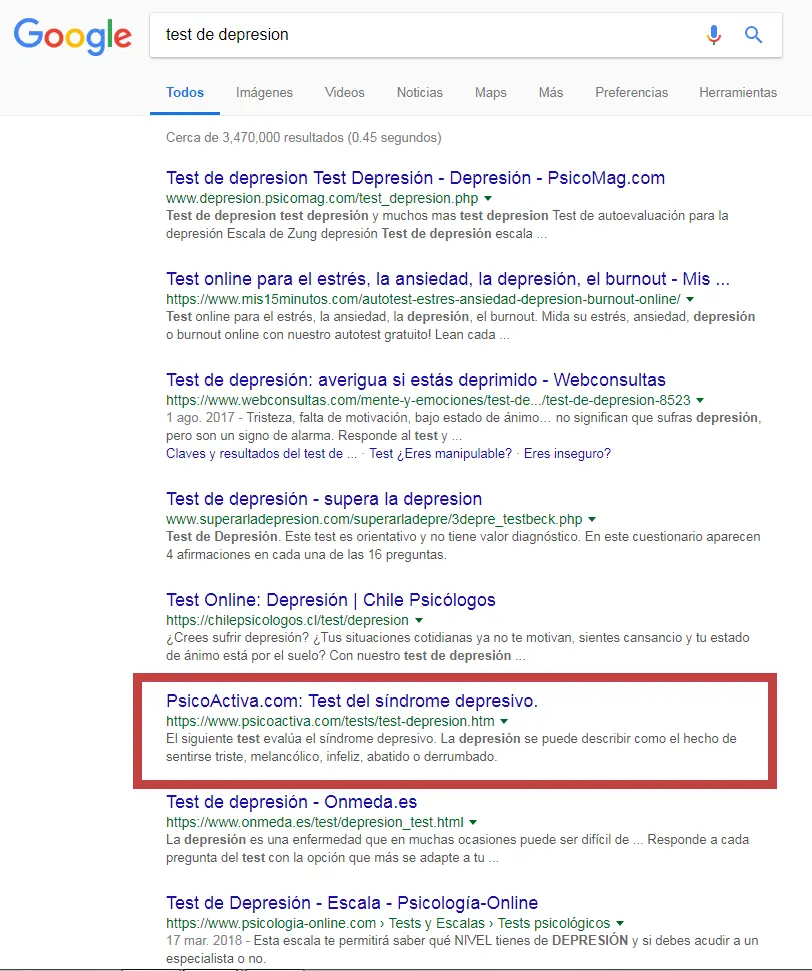Open the Noticias tab

pyautogui.click(x=419, y=92)
